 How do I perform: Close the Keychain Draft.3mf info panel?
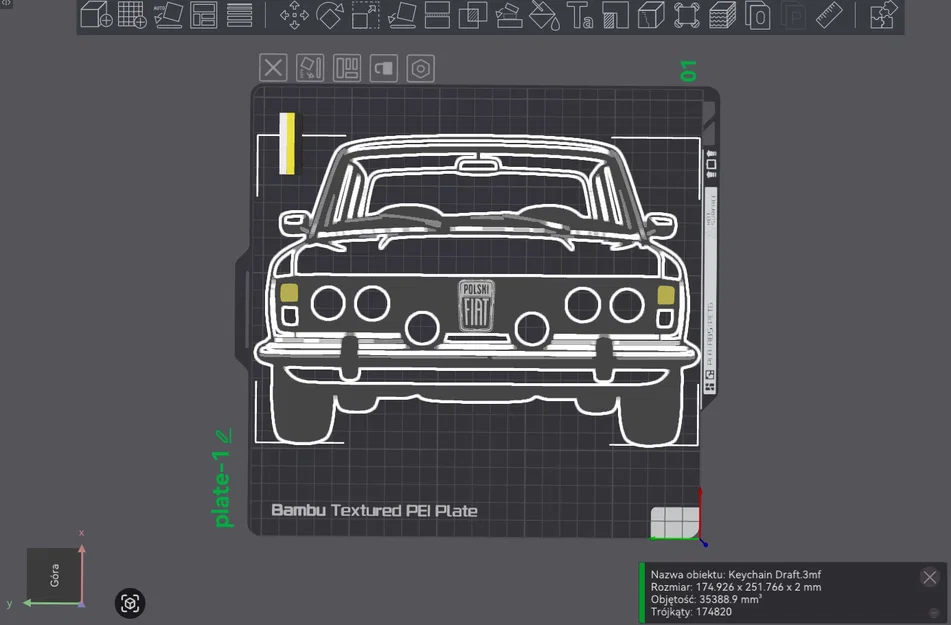[929, 577]
